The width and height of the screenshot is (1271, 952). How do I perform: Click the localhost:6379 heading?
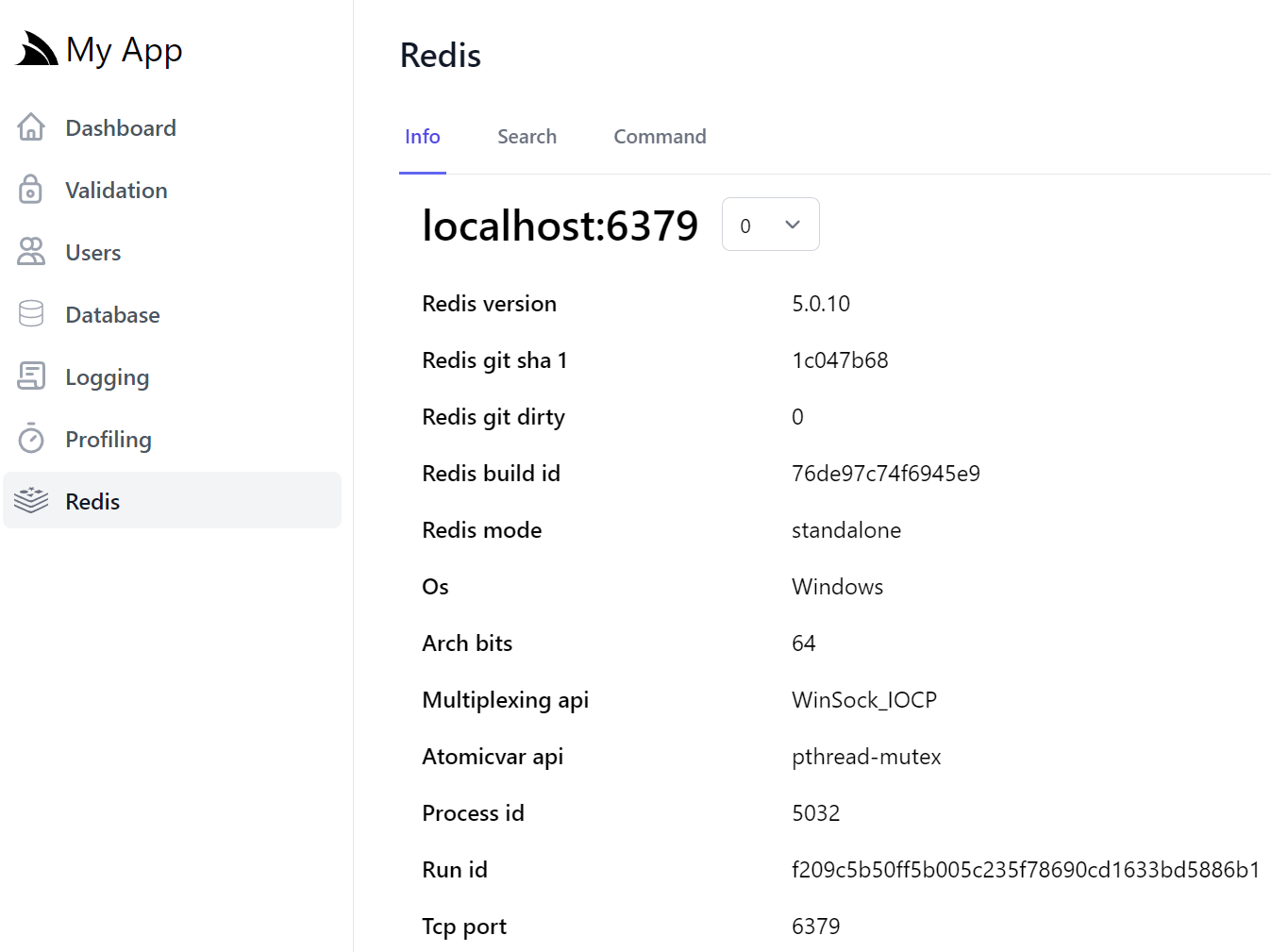coord(560,225)
